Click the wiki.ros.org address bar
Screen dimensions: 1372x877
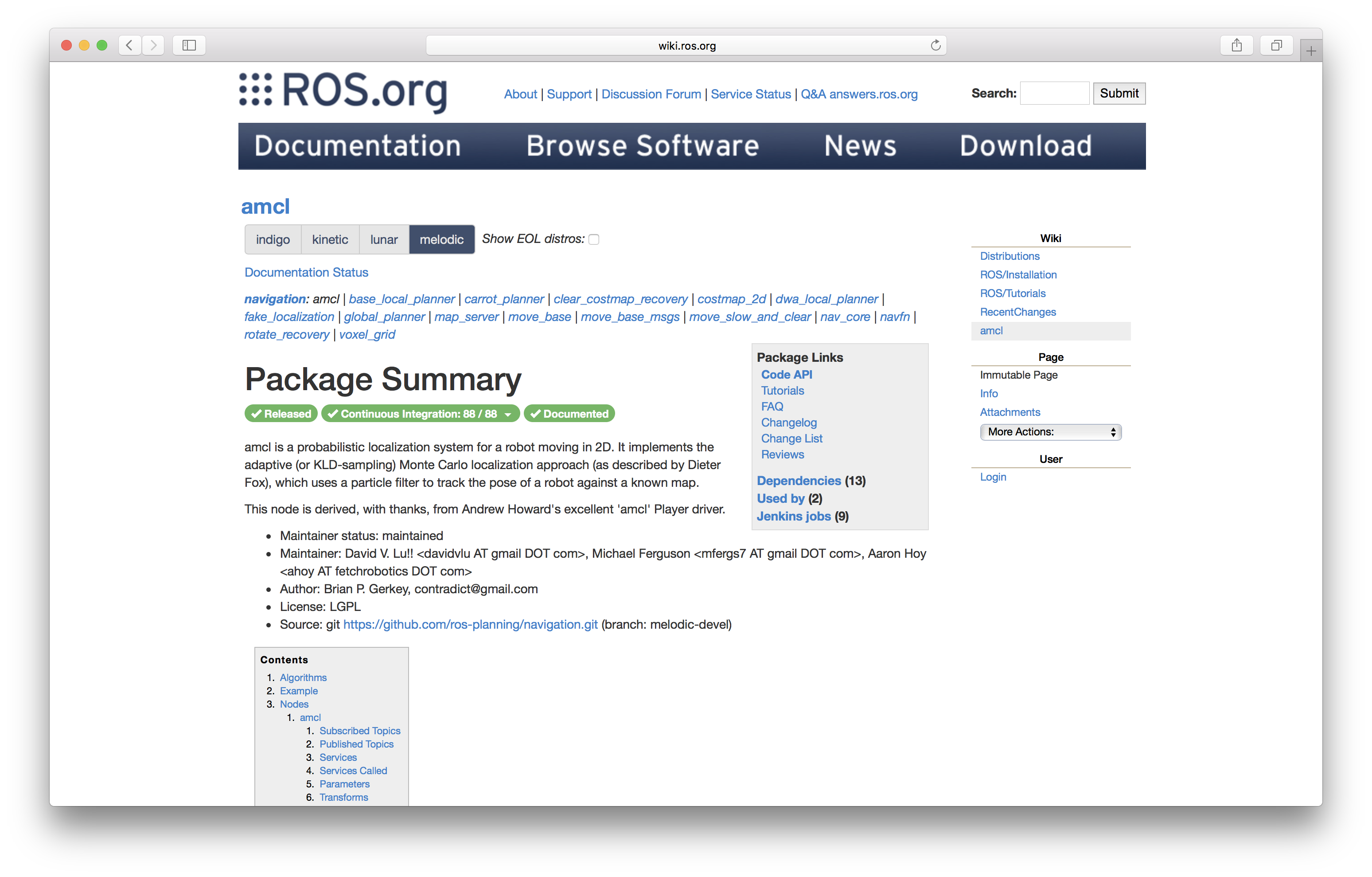tap(686, 46)
